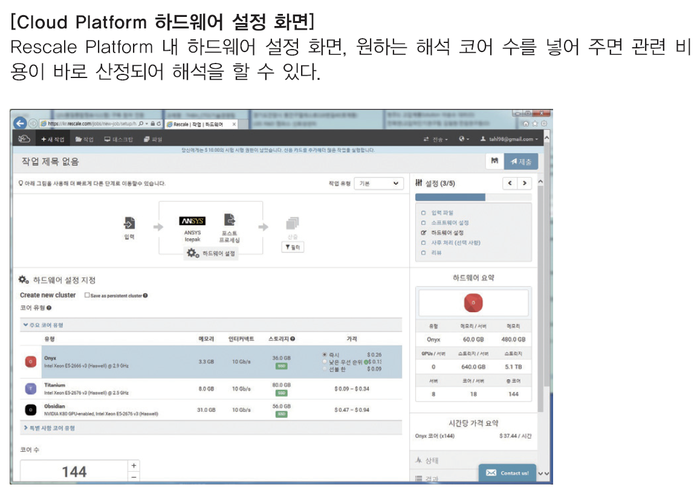Click the help icon next to core type label

coord(49,308)
